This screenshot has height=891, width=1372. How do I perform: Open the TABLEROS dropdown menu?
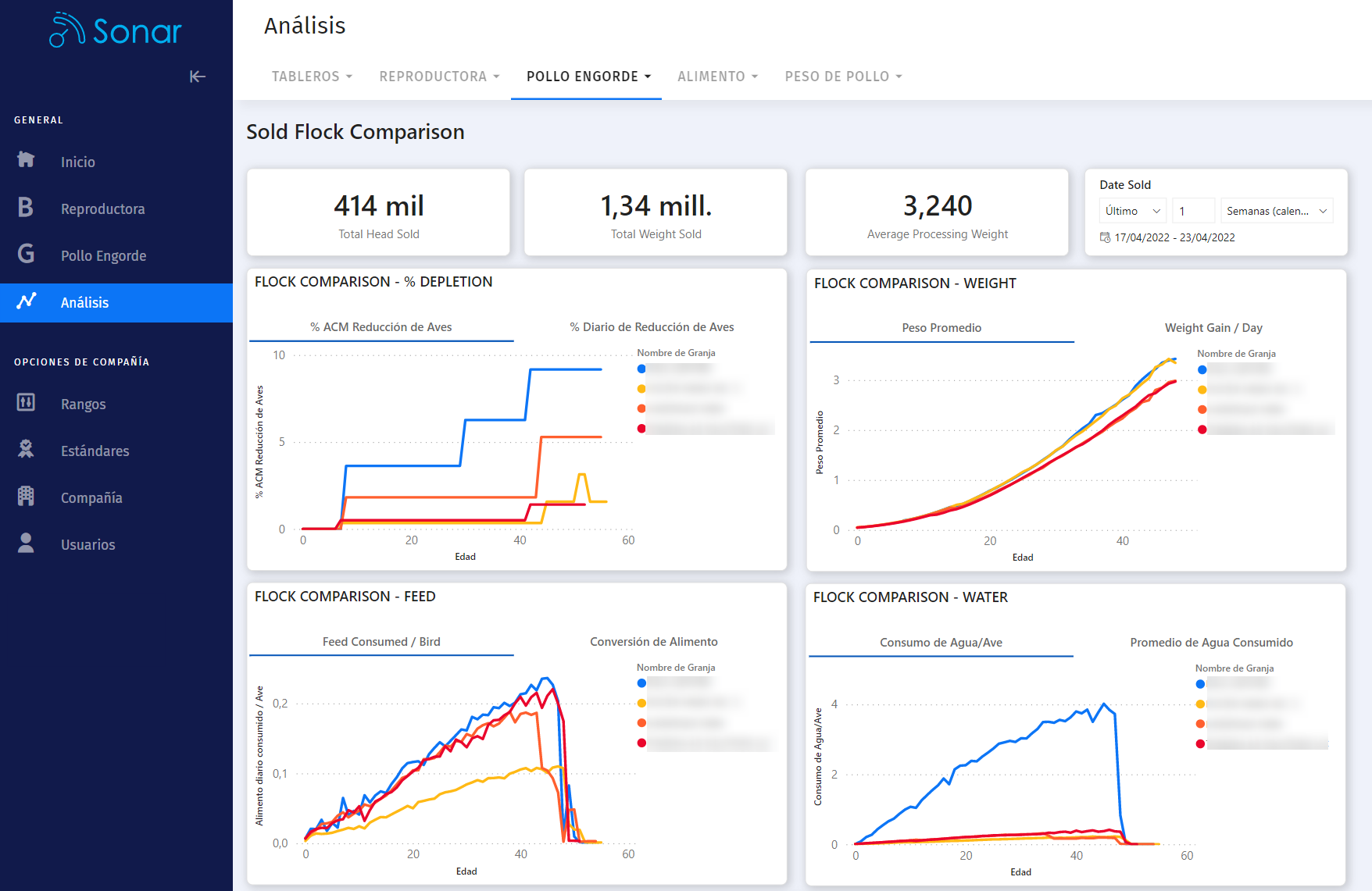312,77
